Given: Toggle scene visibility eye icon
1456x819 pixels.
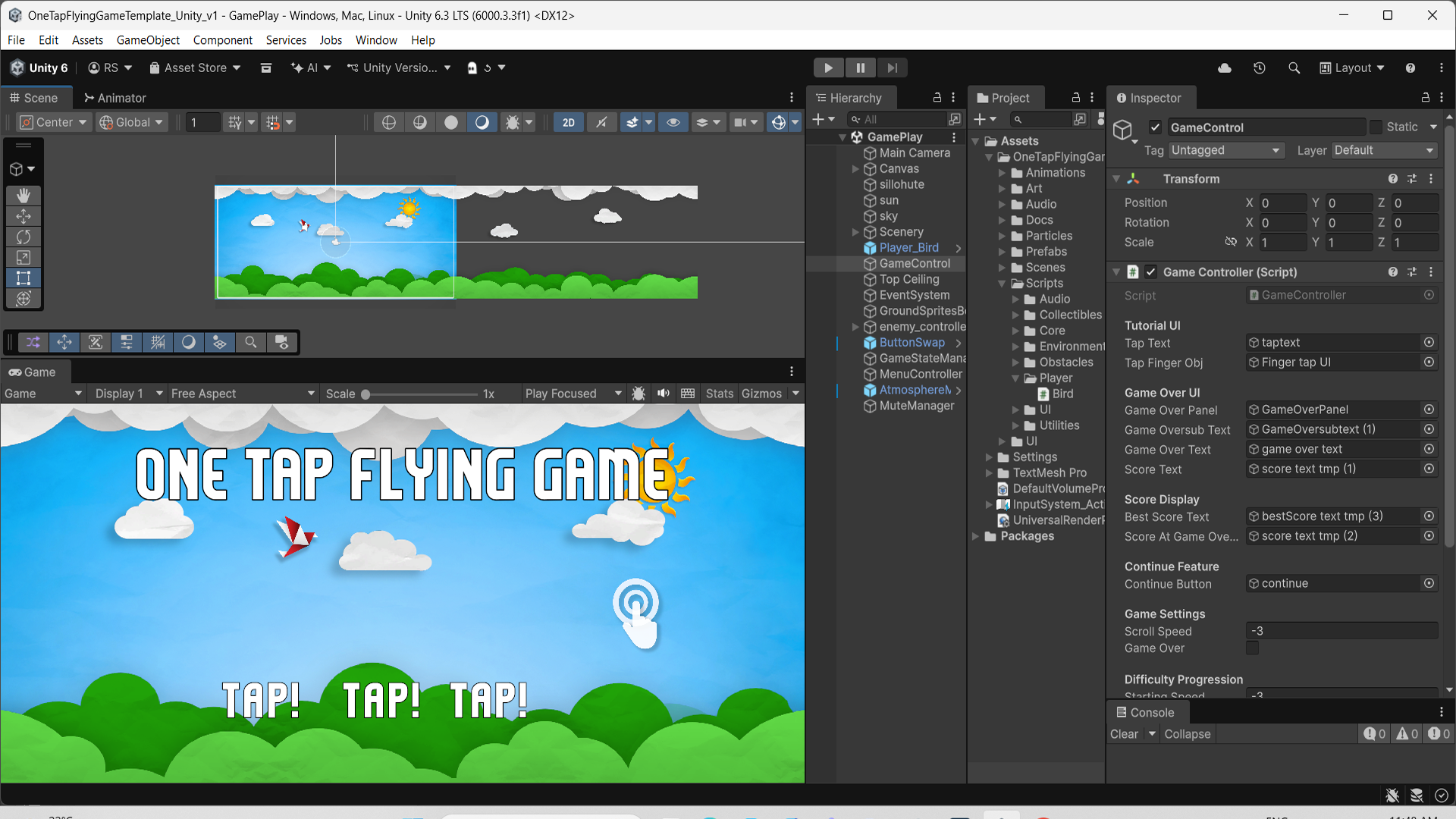Looking at the screenshot, I should point(673,122).
